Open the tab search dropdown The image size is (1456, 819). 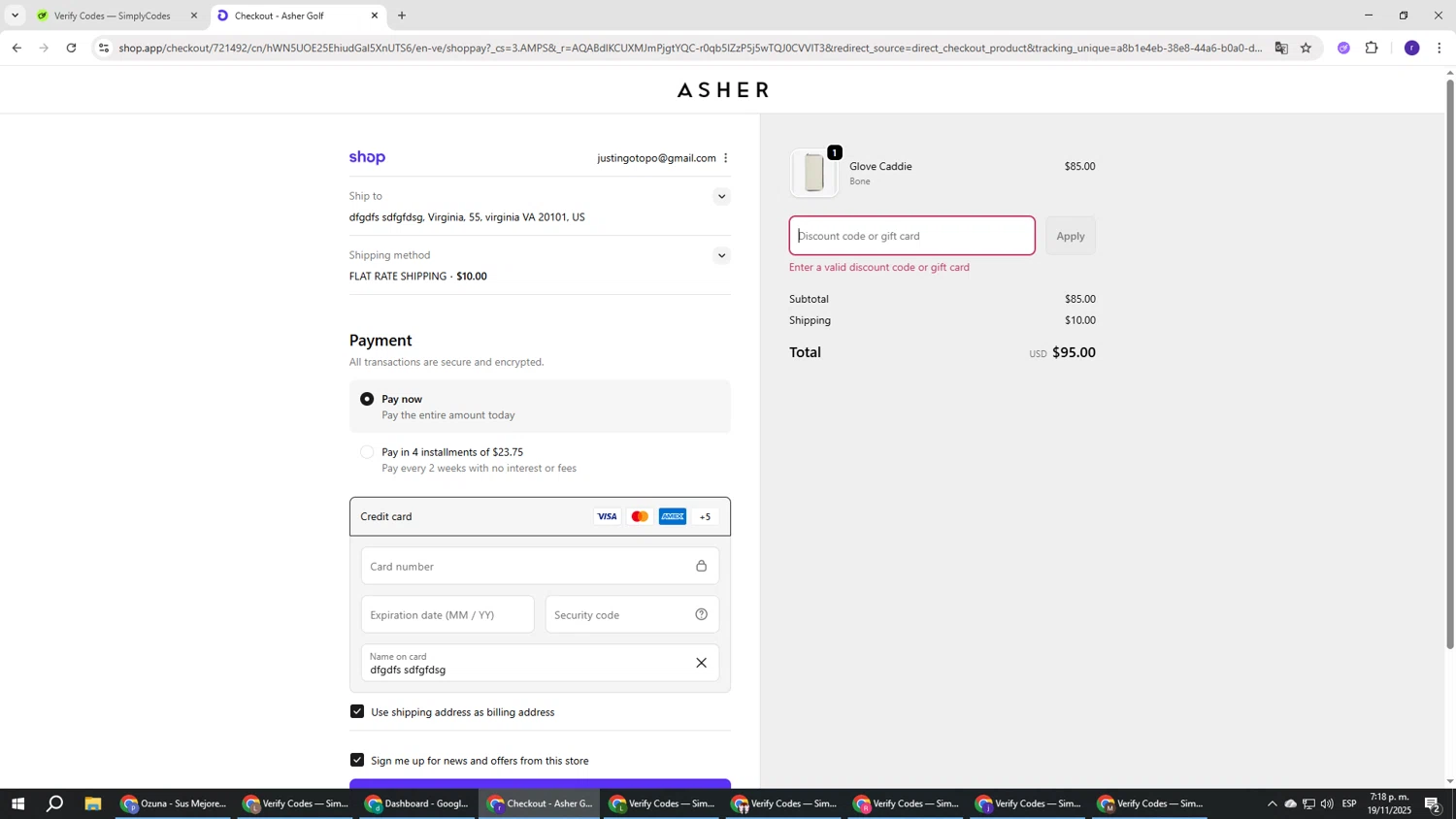tap(15, 16)
